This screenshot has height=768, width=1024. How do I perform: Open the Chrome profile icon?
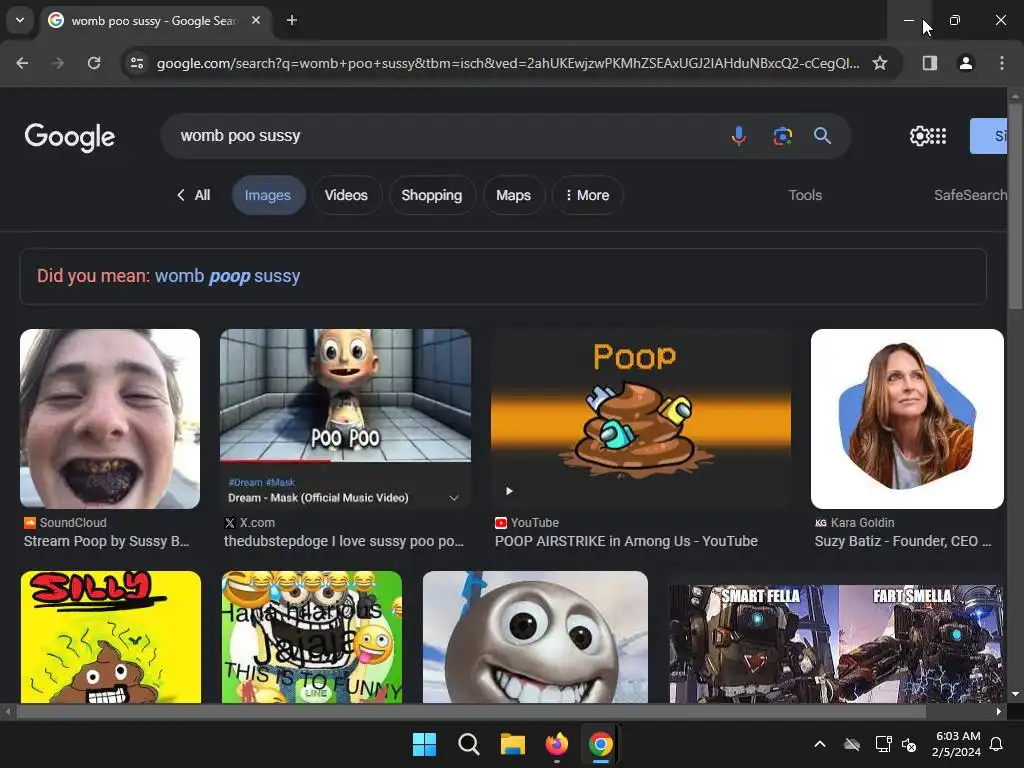pyautogui.click(x=965, y=63)
